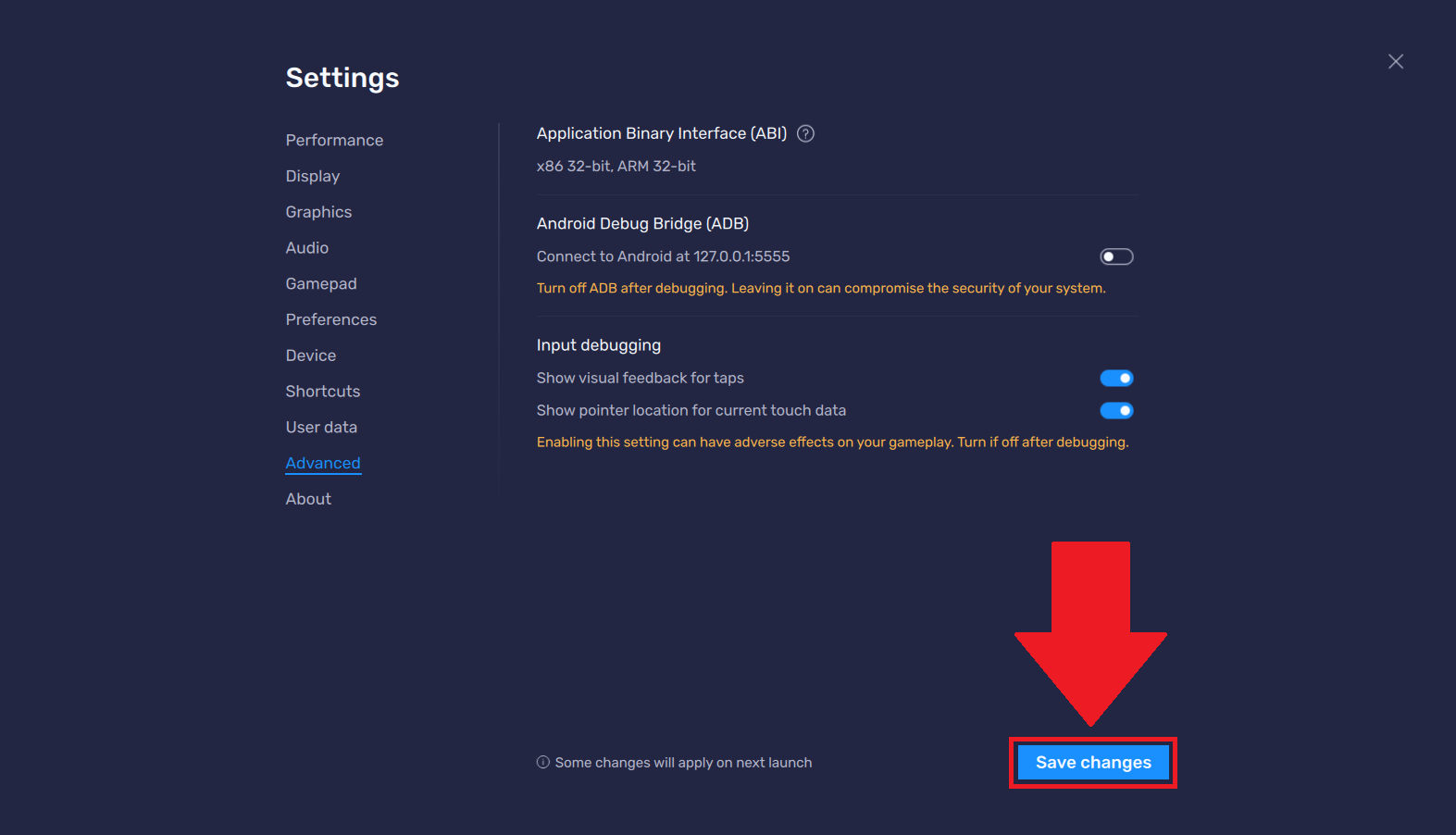Disable Show pointer location toggle
This screenshot has width=1456, height=835.
click(x=1116, y=410)
